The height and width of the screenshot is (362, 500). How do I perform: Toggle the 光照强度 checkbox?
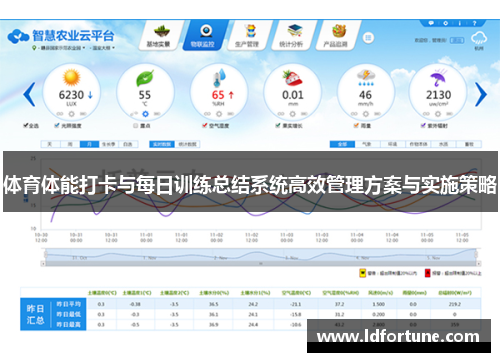point(57,125)
